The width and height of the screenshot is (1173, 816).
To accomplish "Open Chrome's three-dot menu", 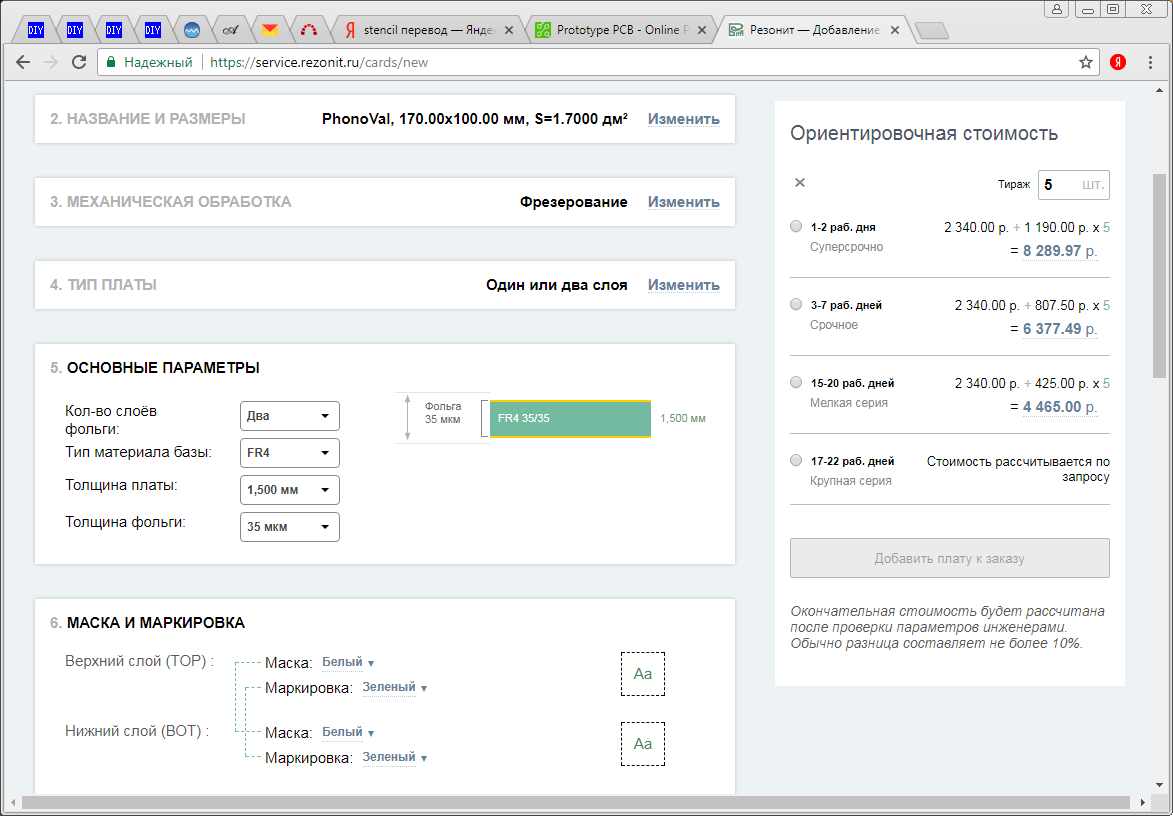I will [x=1151, y=62].
